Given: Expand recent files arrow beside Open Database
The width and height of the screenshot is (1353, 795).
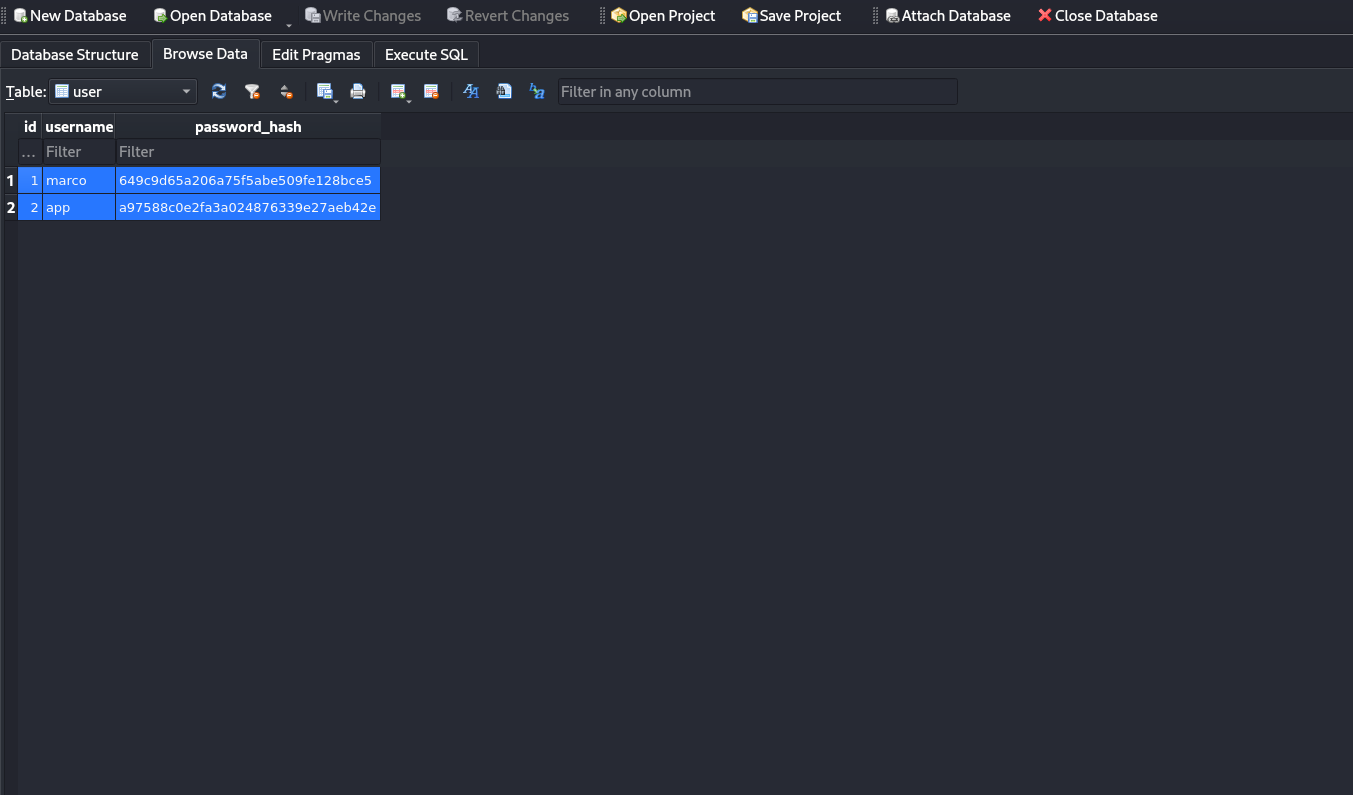Looking at the screenshot, I should click(289, 22).
